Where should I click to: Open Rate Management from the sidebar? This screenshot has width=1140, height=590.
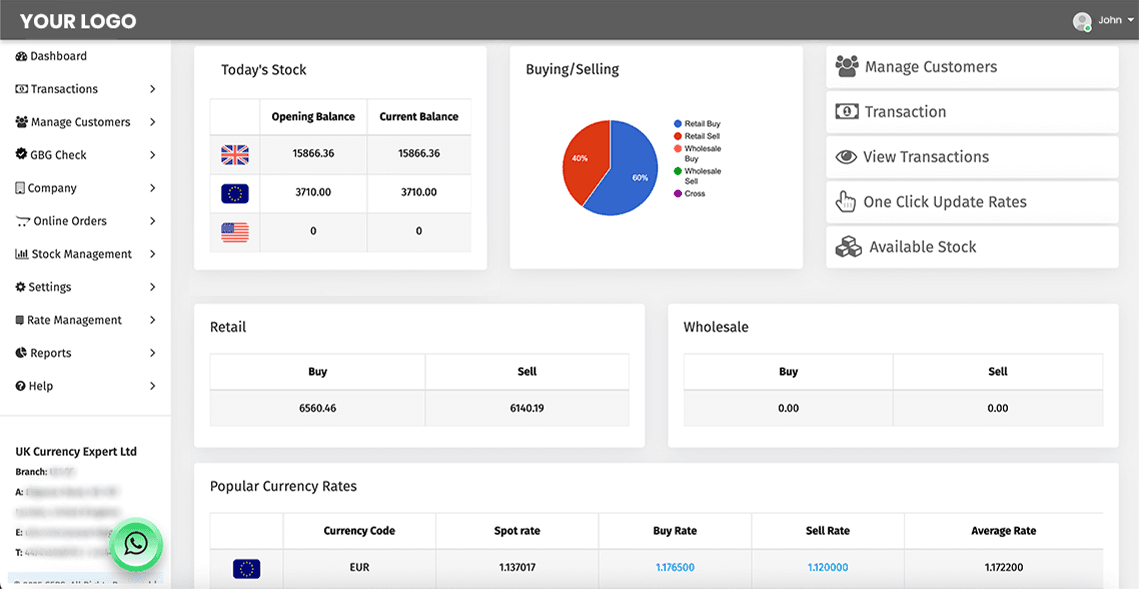click(70, 320)
